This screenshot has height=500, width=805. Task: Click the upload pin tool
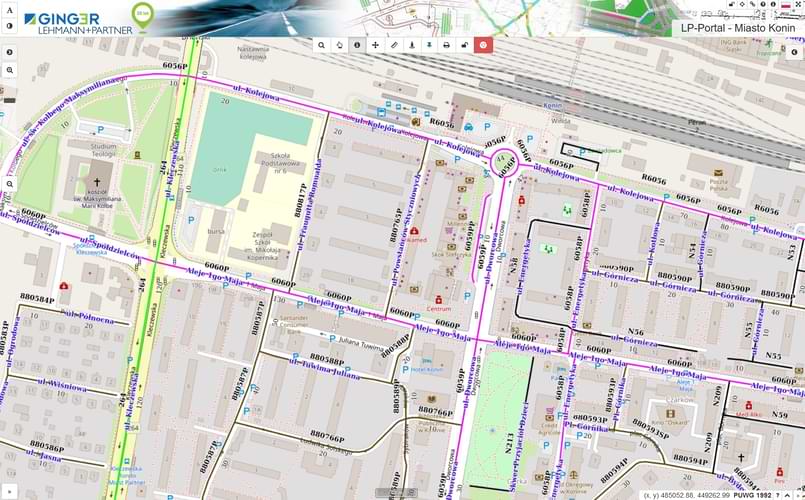pyautogui.click(x=411, y=45)
